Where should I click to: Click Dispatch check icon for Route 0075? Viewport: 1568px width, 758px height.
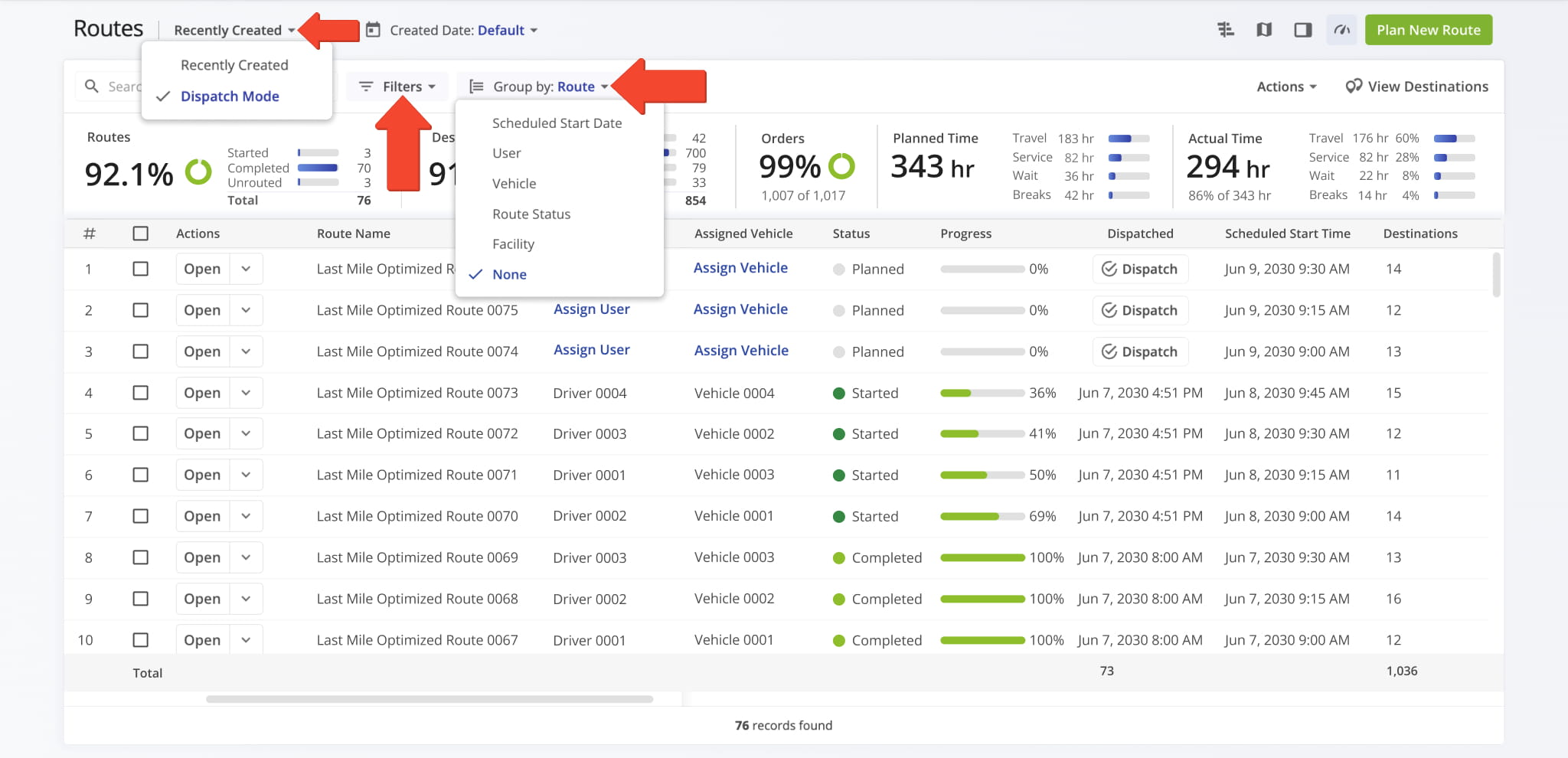coord(1109,310)
